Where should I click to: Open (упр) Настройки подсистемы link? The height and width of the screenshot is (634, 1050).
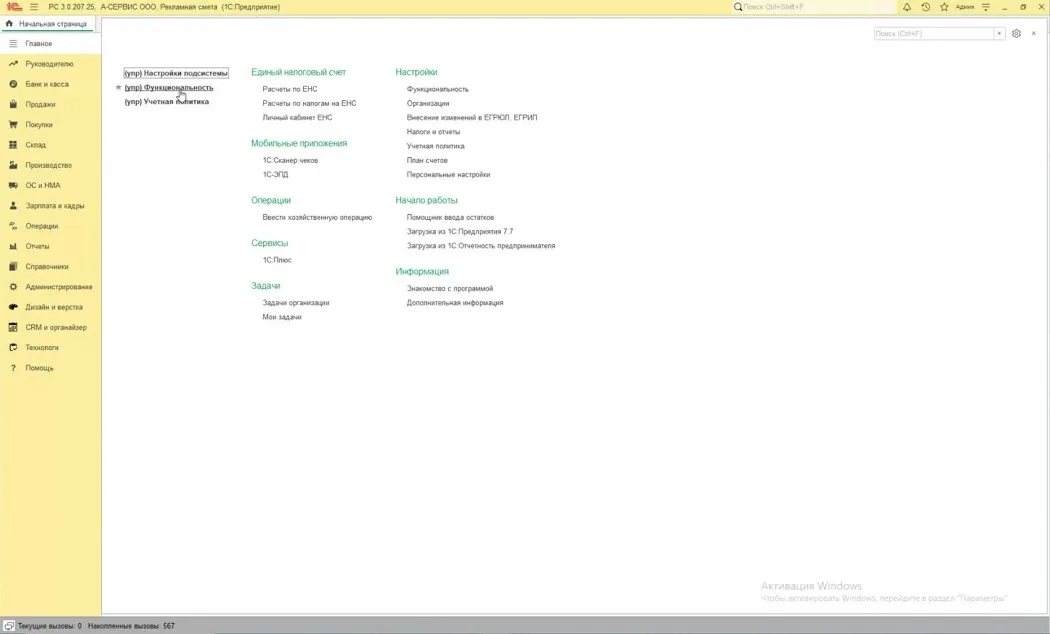(176, 73)
